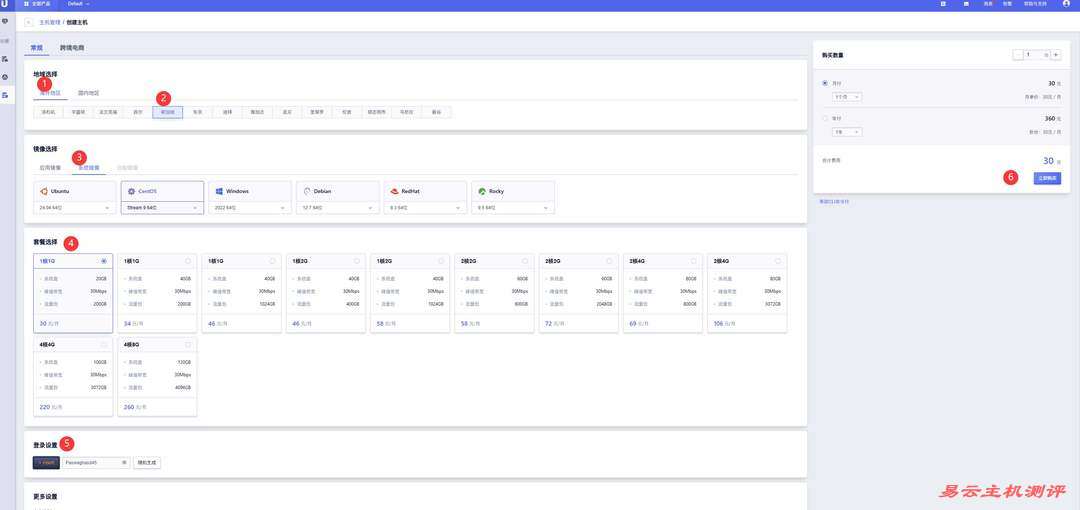Click the Ubuntu logo icon
Image resolution: width=1080 pixels, height=510 pixels.
[44, 190]
